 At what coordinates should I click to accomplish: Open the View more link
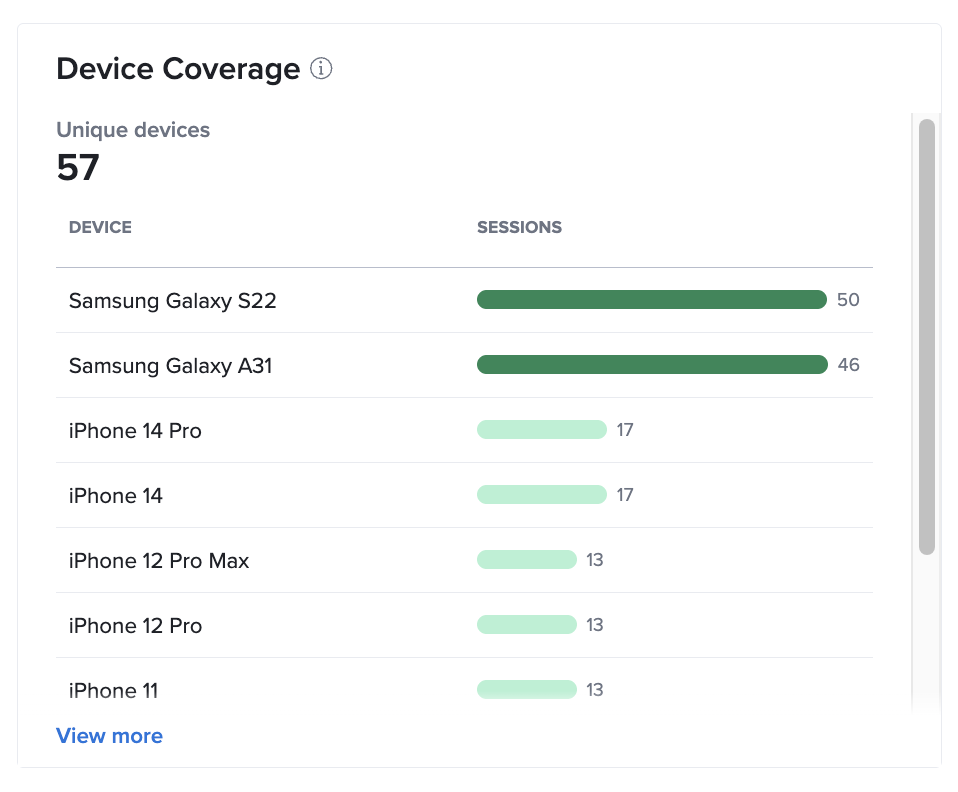[x=109, y=735]
